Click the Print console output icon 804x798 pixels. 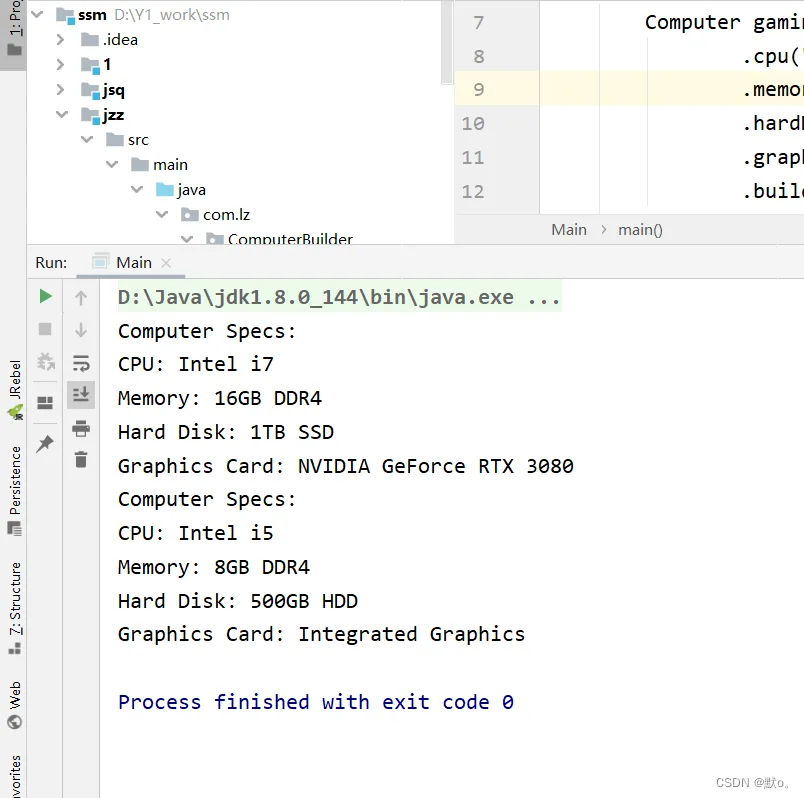point(81,428)
